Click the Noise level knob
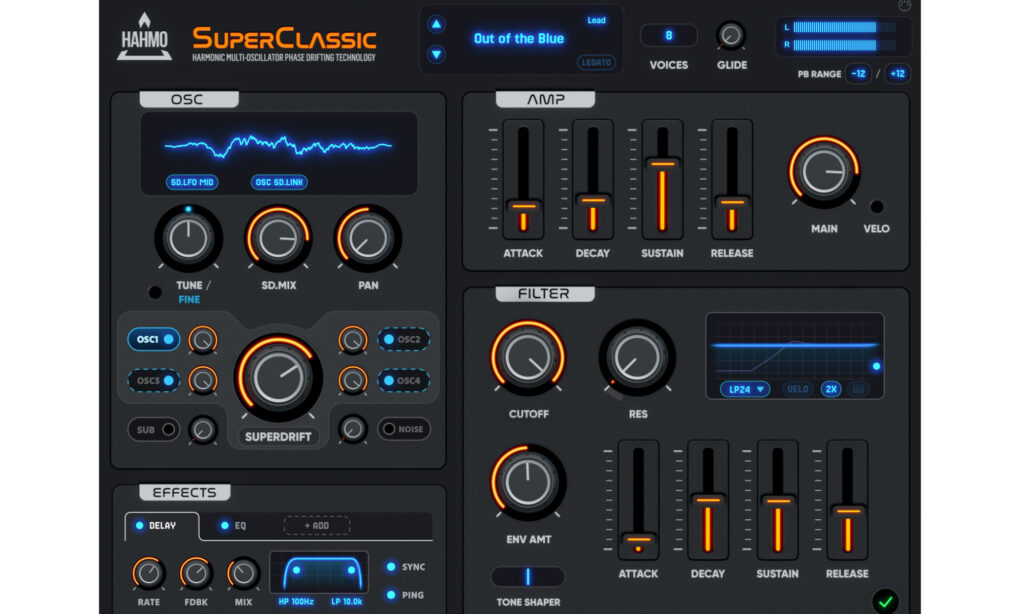Image resolution: width=1024 pixels, height=614 pixels. (353, 429)
